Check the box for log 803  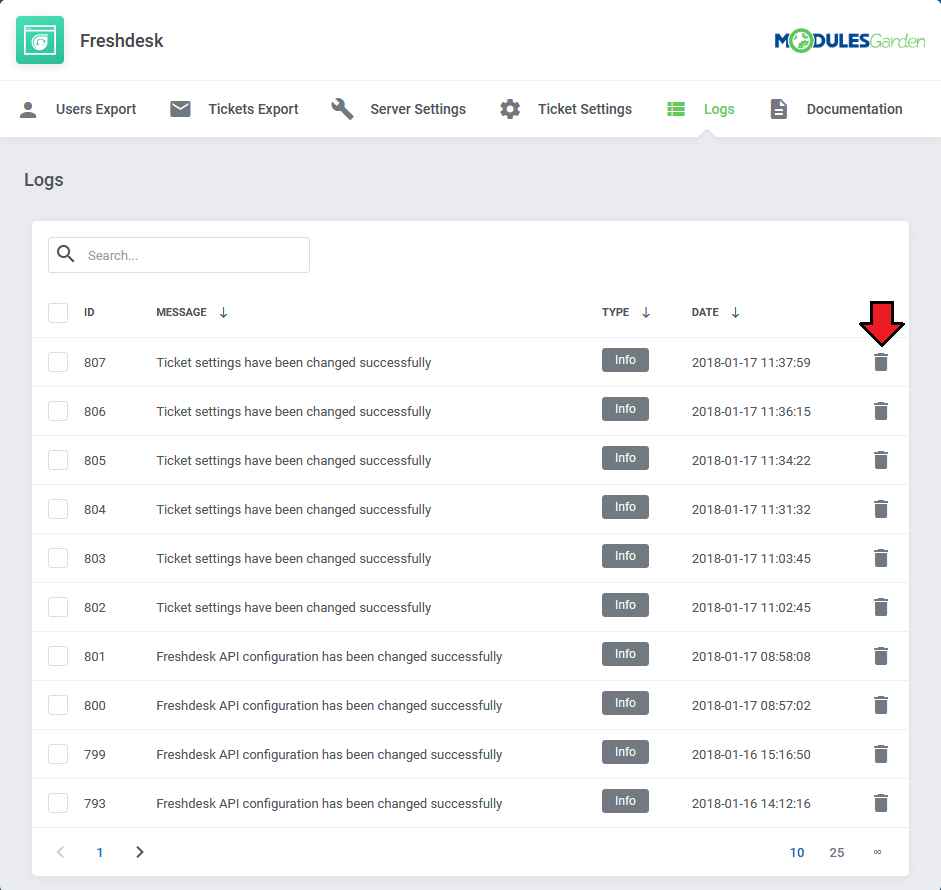click(58, 558)
